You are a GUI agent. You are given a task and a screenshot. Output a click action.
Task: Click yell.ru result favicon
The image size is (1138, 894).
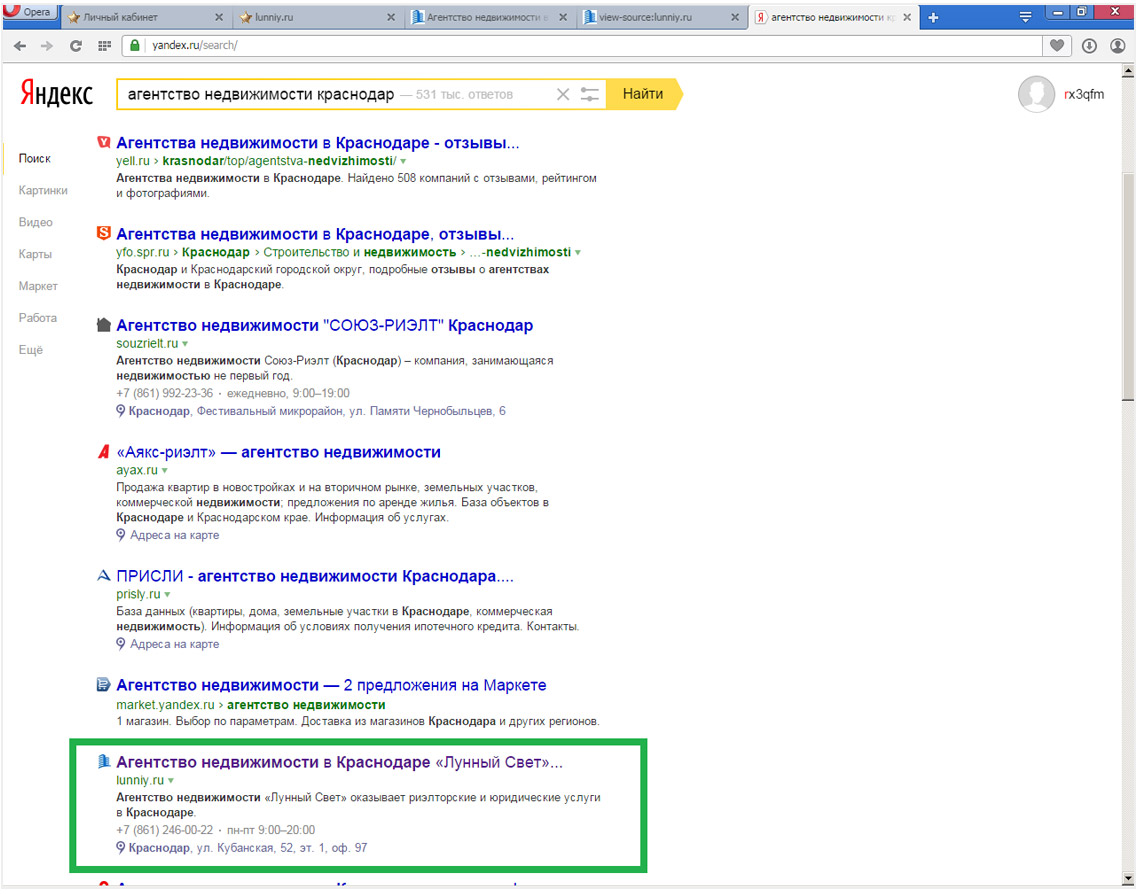[x=104, y=142]
